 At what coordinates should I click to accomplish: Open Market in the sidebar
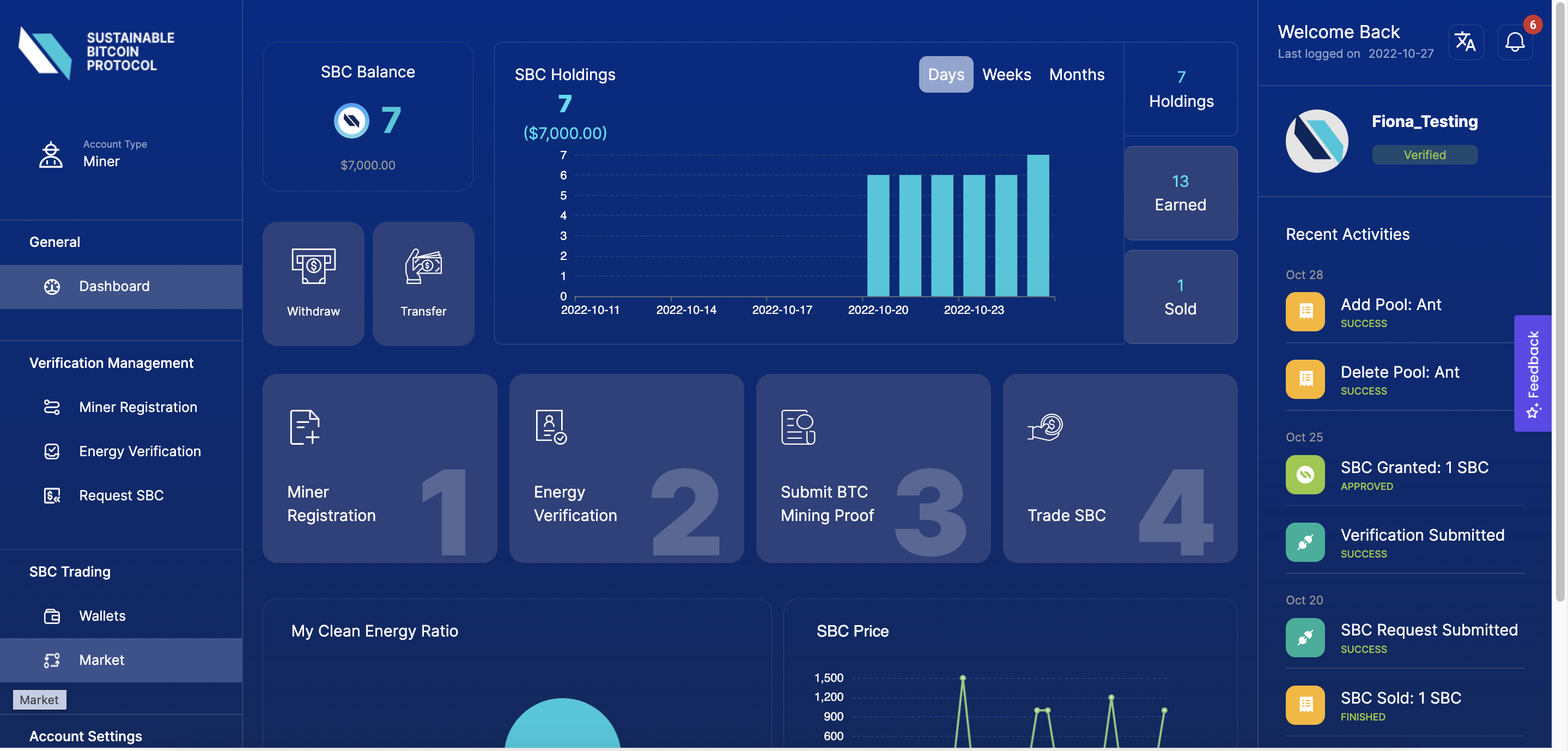121,660
